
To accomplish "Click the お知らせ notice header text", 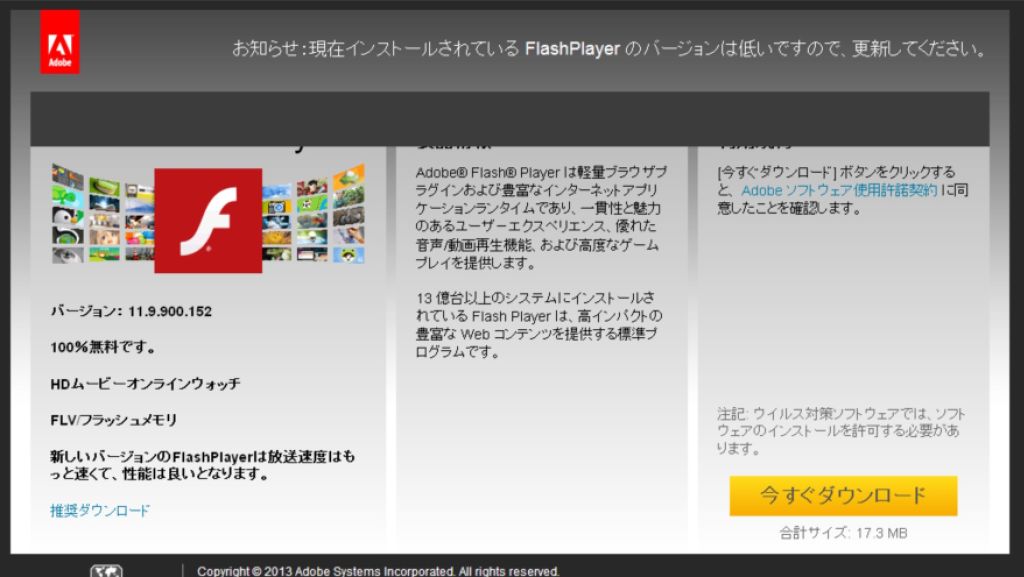I will click(609, 49).
